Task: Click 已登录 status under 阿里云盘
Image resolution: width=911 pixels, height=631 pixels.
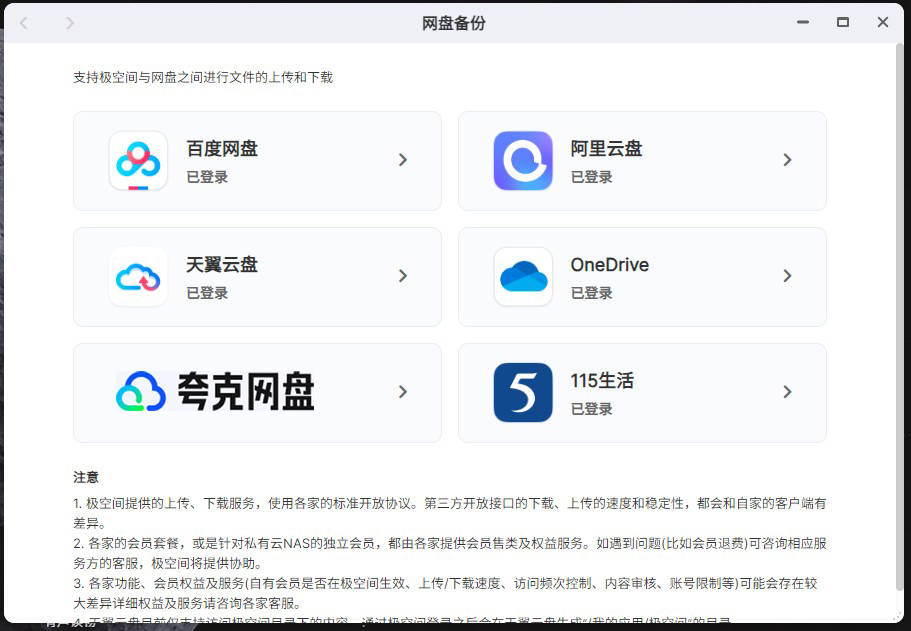Action: coord(591,177)
